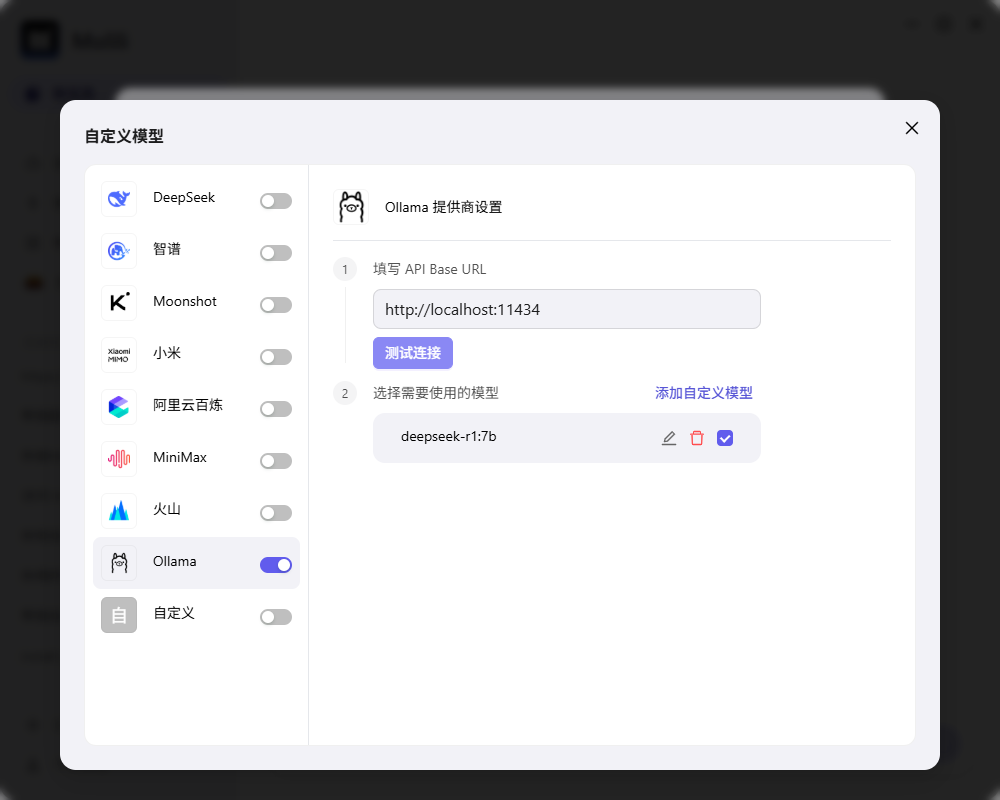
Task: Enable the DeepSeek provider toggle
Action: [276, 201]
